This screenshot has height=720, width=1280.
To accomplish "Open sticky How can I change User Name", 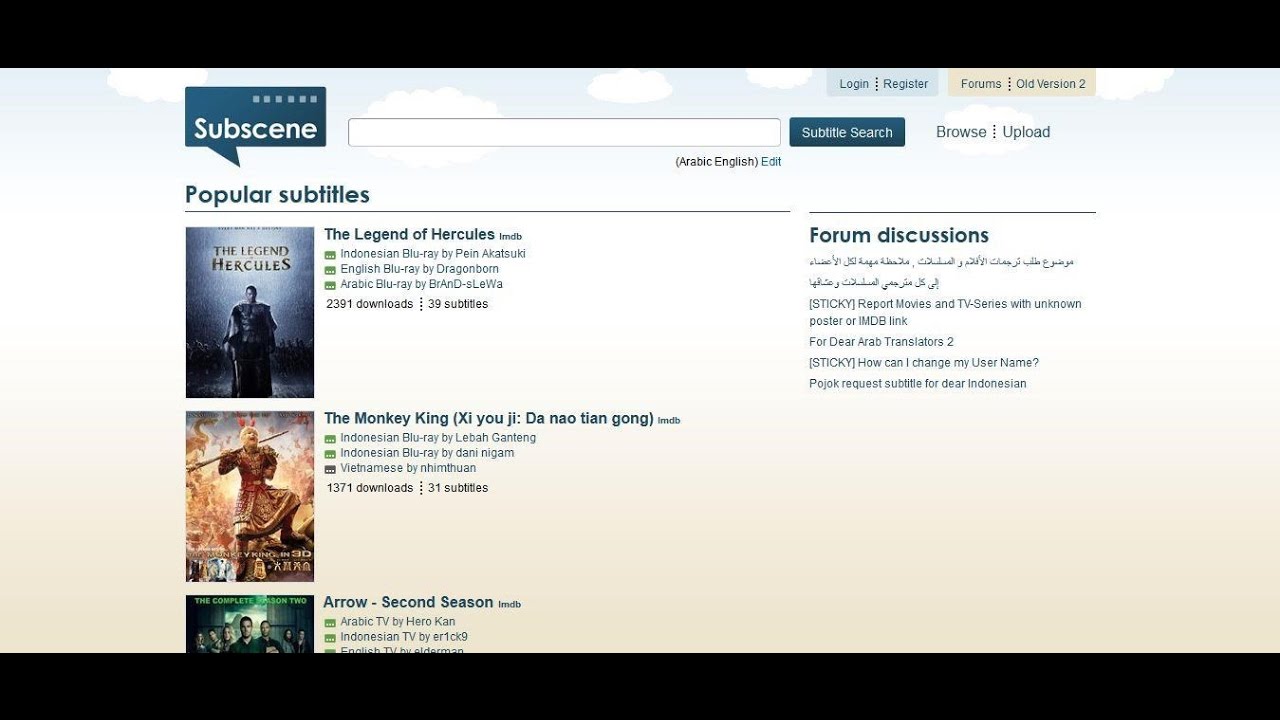I will pos(924,363).
